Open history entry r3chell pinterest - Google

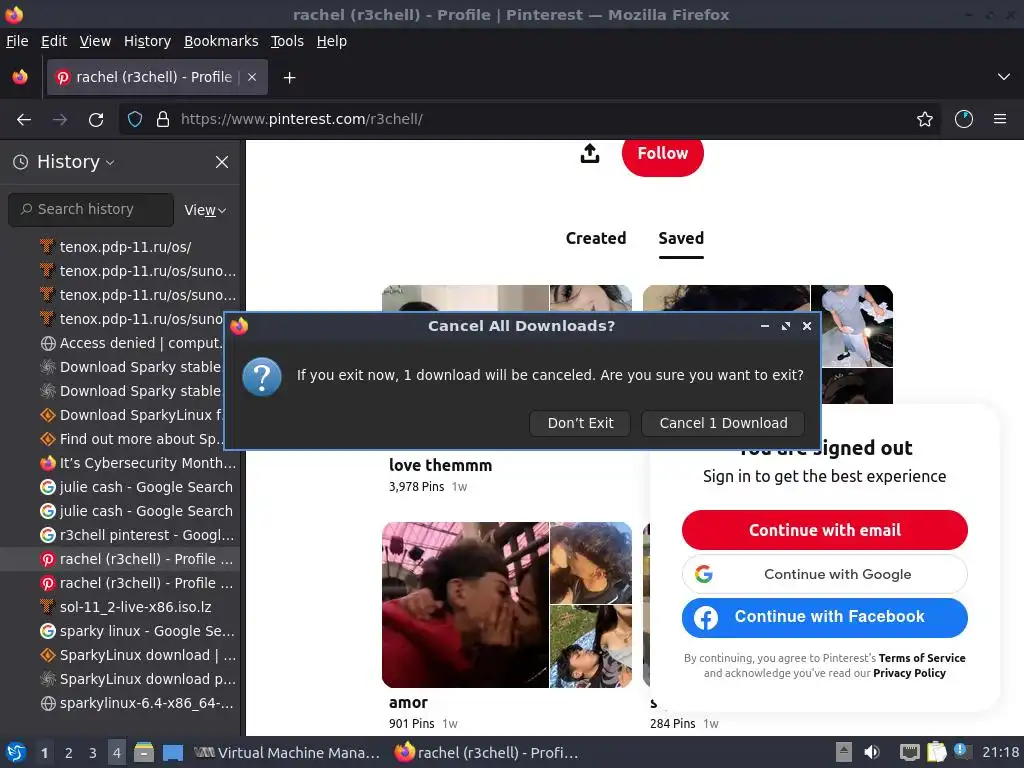(x=120, y=536)
